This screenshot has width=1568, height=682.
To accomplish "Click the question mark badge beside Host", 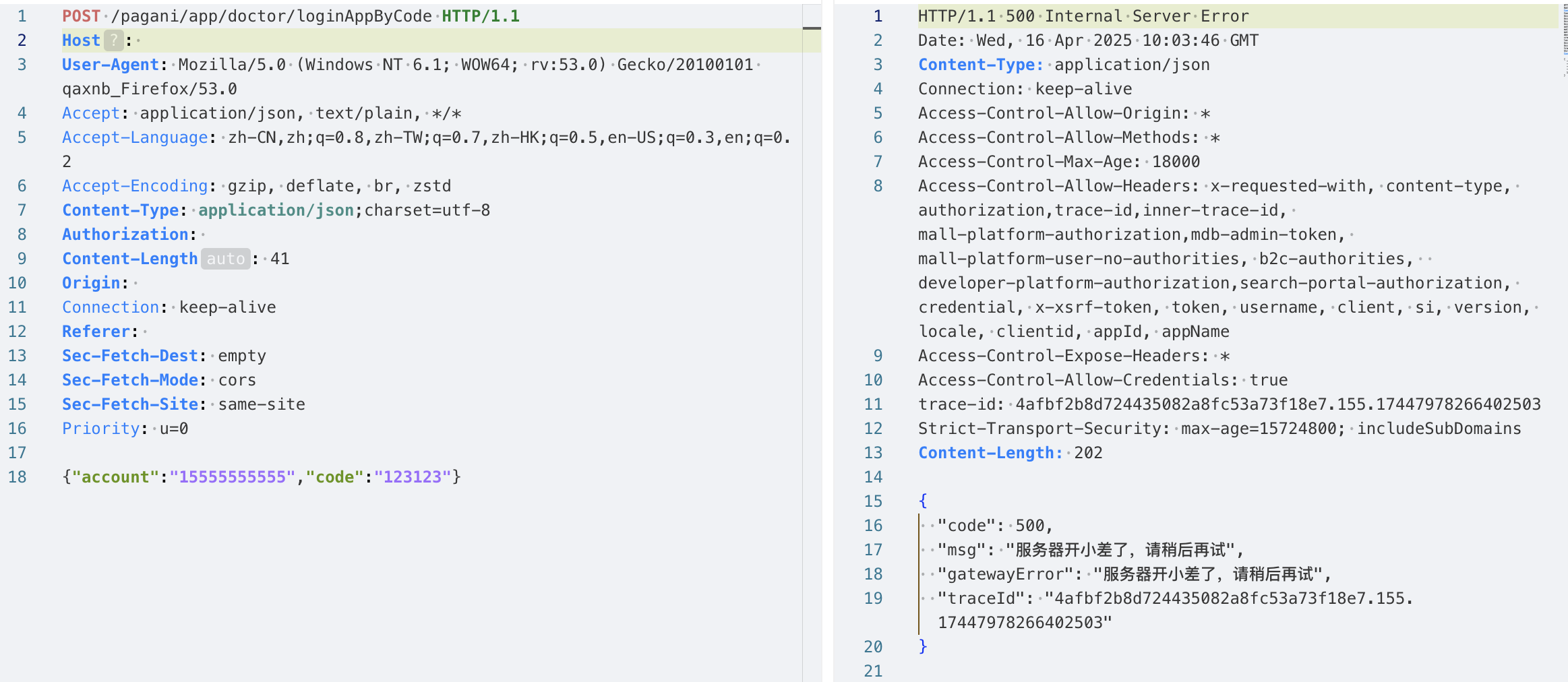I will [113, 40].
